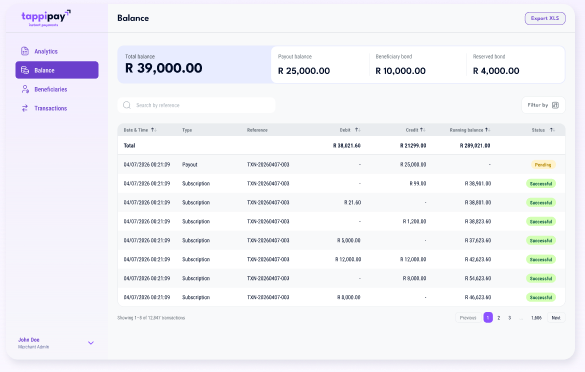Click the John Doe user name
585x372 pixels.
tap(29, 340)
